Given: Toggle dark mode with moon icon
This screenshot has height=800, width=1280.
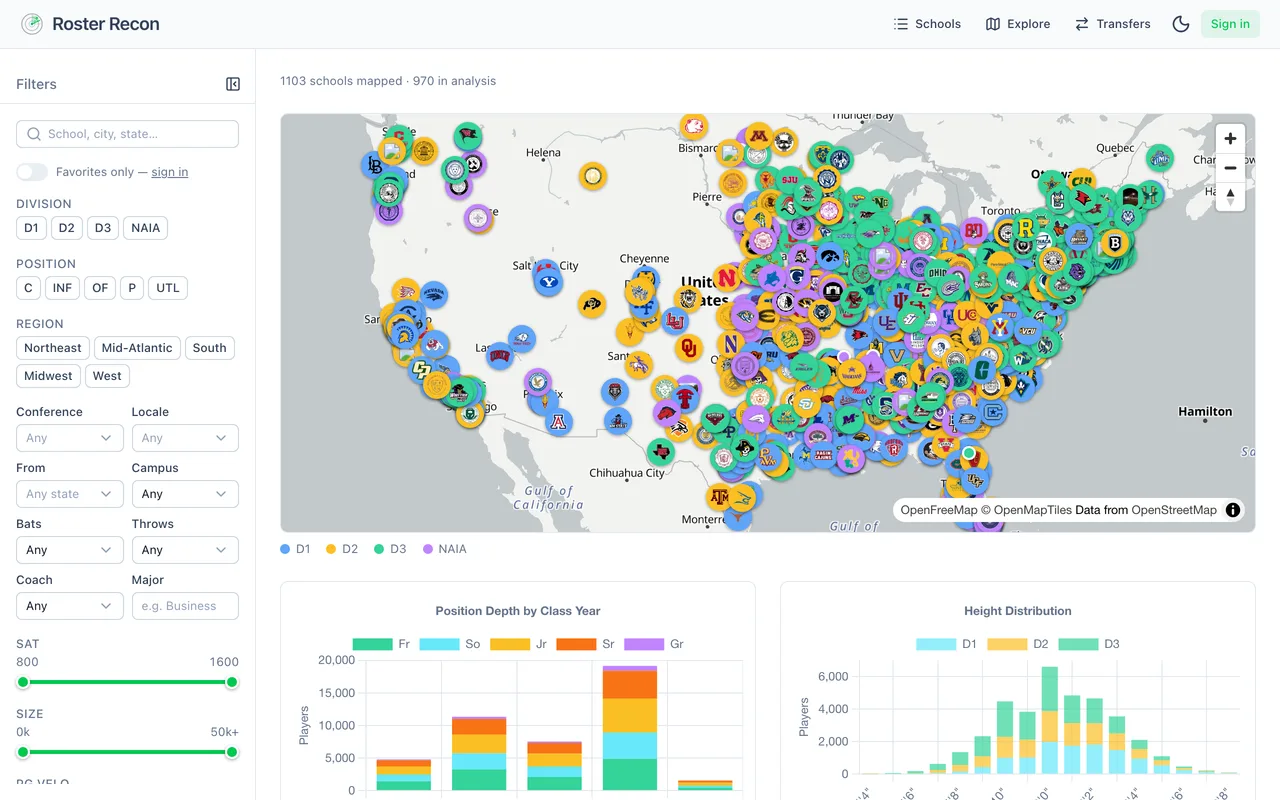Looking at the screenshot, I should click(x=1181, y=24).
